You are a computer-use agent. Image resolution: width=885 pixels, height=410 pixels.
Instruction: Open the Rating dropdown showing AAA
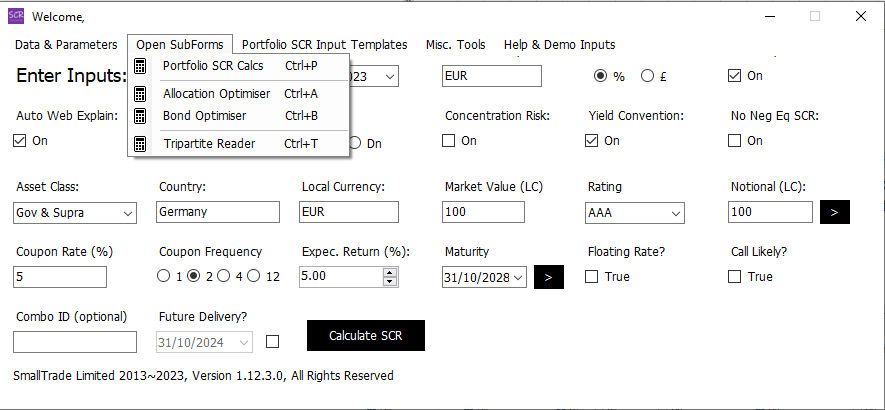pyautogui.click(x=675, y=213)
